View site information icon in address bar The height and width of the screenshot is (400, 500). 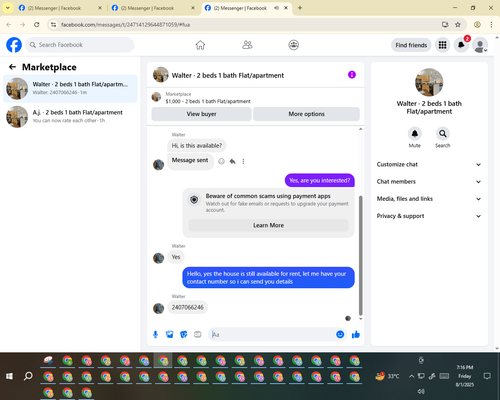point(53,25)
